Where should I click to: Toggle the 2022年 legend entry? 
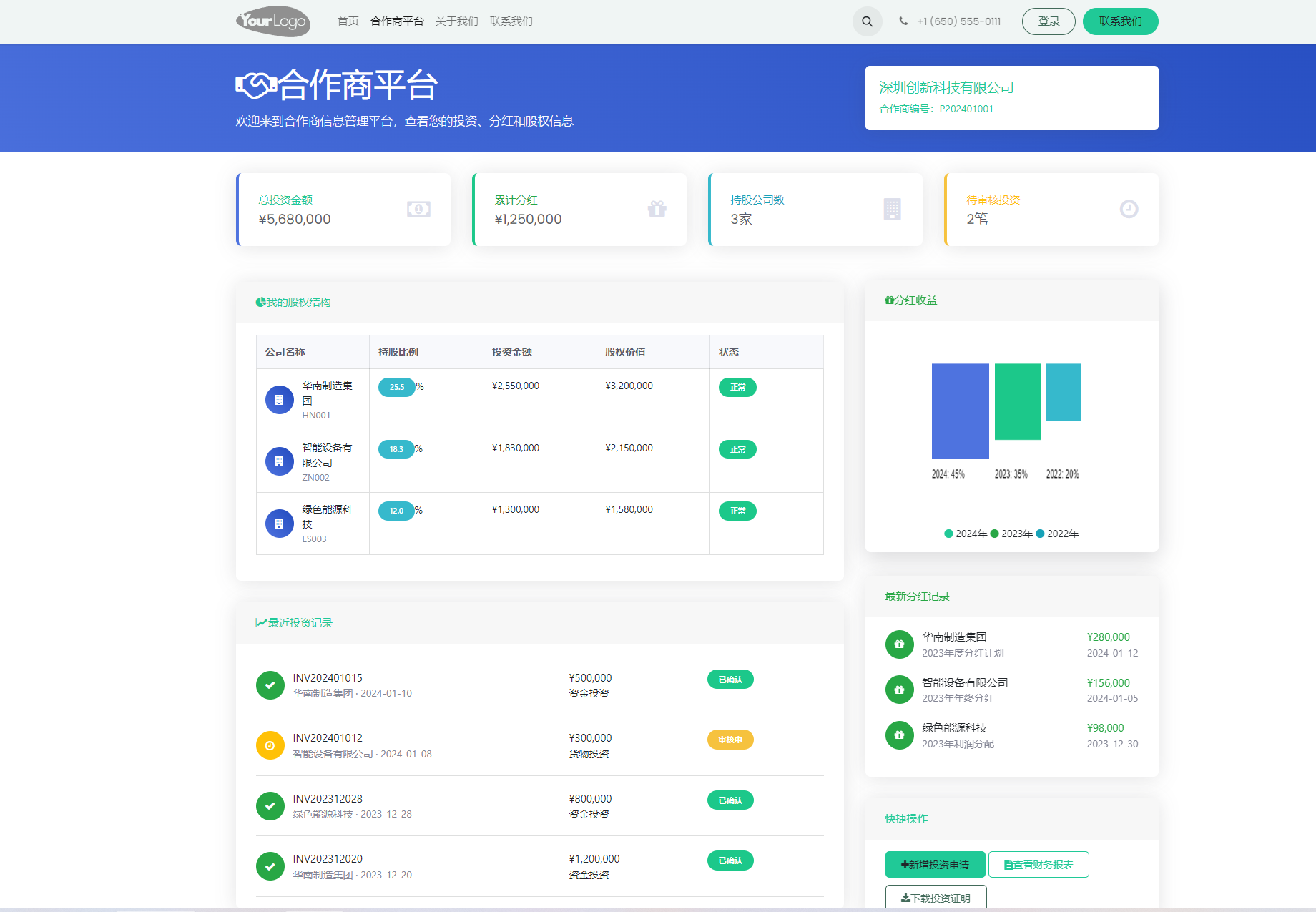point(1057,534)
